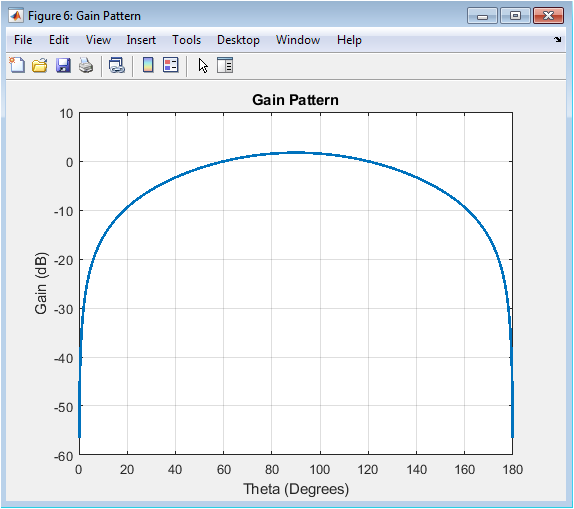Screen dimensions: 574x509
Task: Click the x-axis tick label 140
Action: point(416,469)
